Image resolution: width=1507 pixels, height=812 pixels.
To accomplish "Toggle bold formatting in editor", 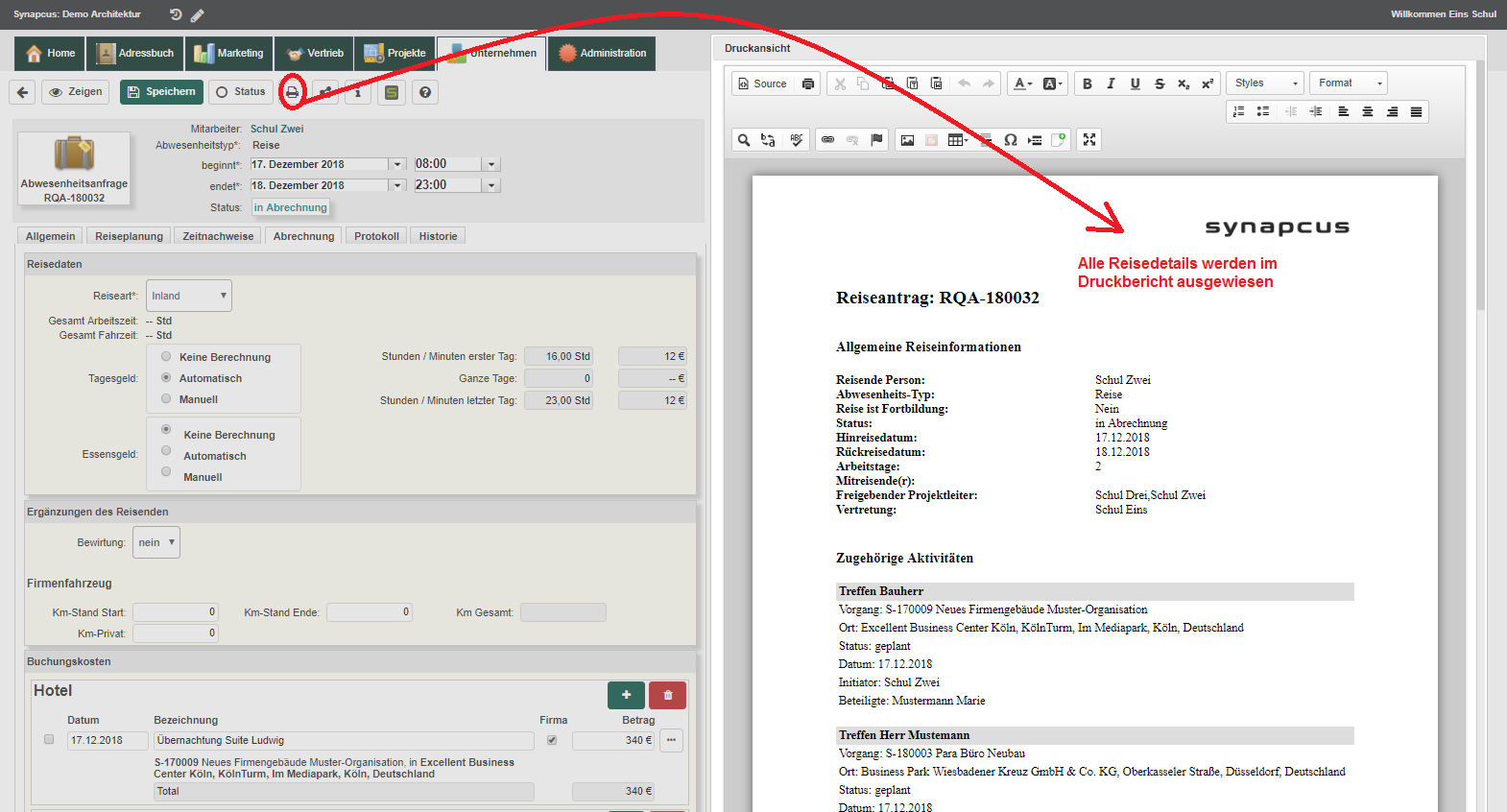I will pos(1087,84).
